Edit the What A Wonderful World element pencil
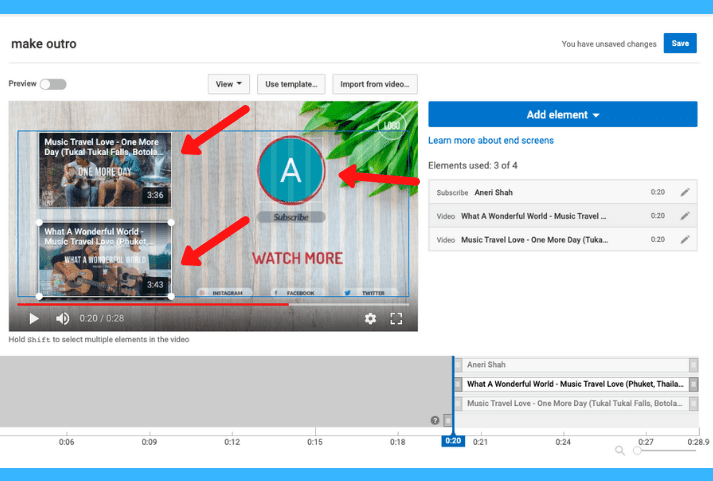This screenshot has width=713, height=481. (x=685, y=215)
